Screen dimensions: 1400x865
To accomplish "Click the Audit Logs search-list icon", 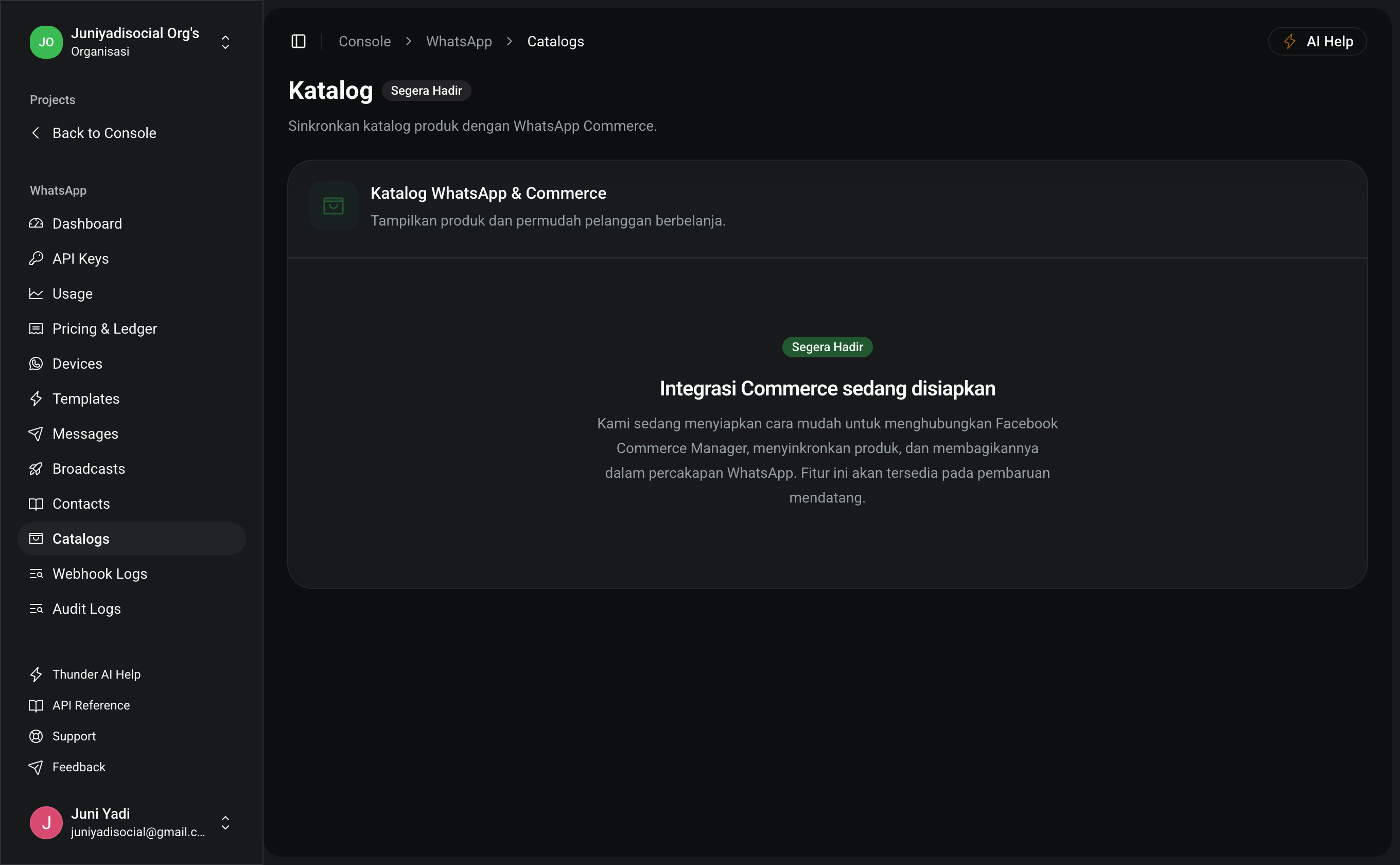I will coord(36,609).
